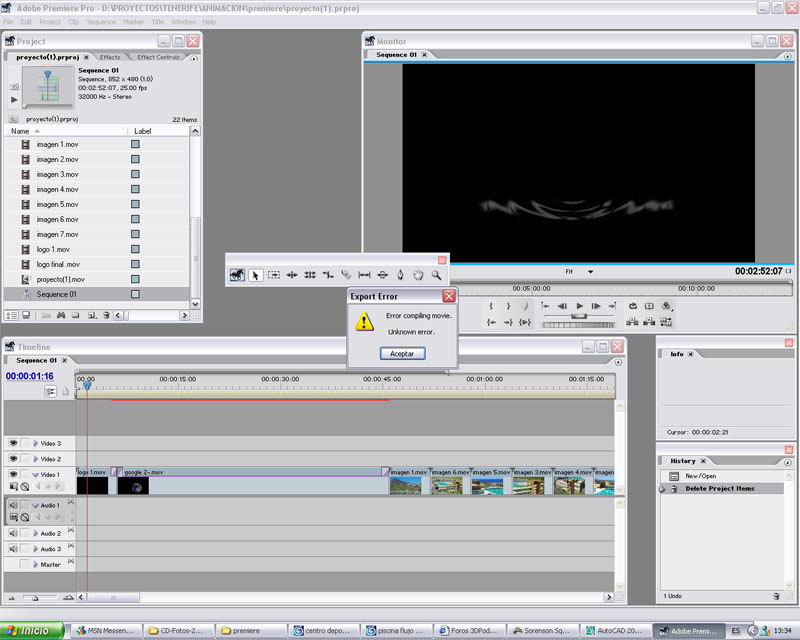
Task: Open the Window menu
Action: pyautogui.click(x=183, y=22)
